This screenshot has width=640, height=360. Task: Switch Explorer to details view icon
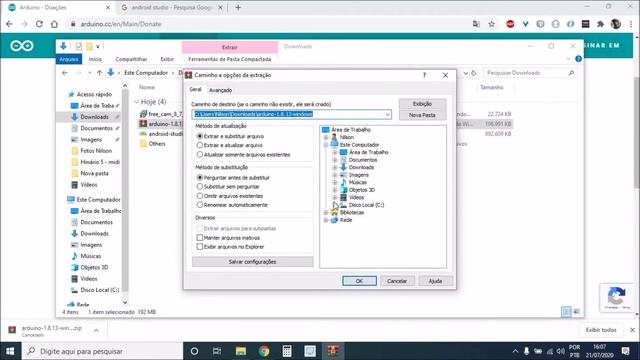[567, 312]
